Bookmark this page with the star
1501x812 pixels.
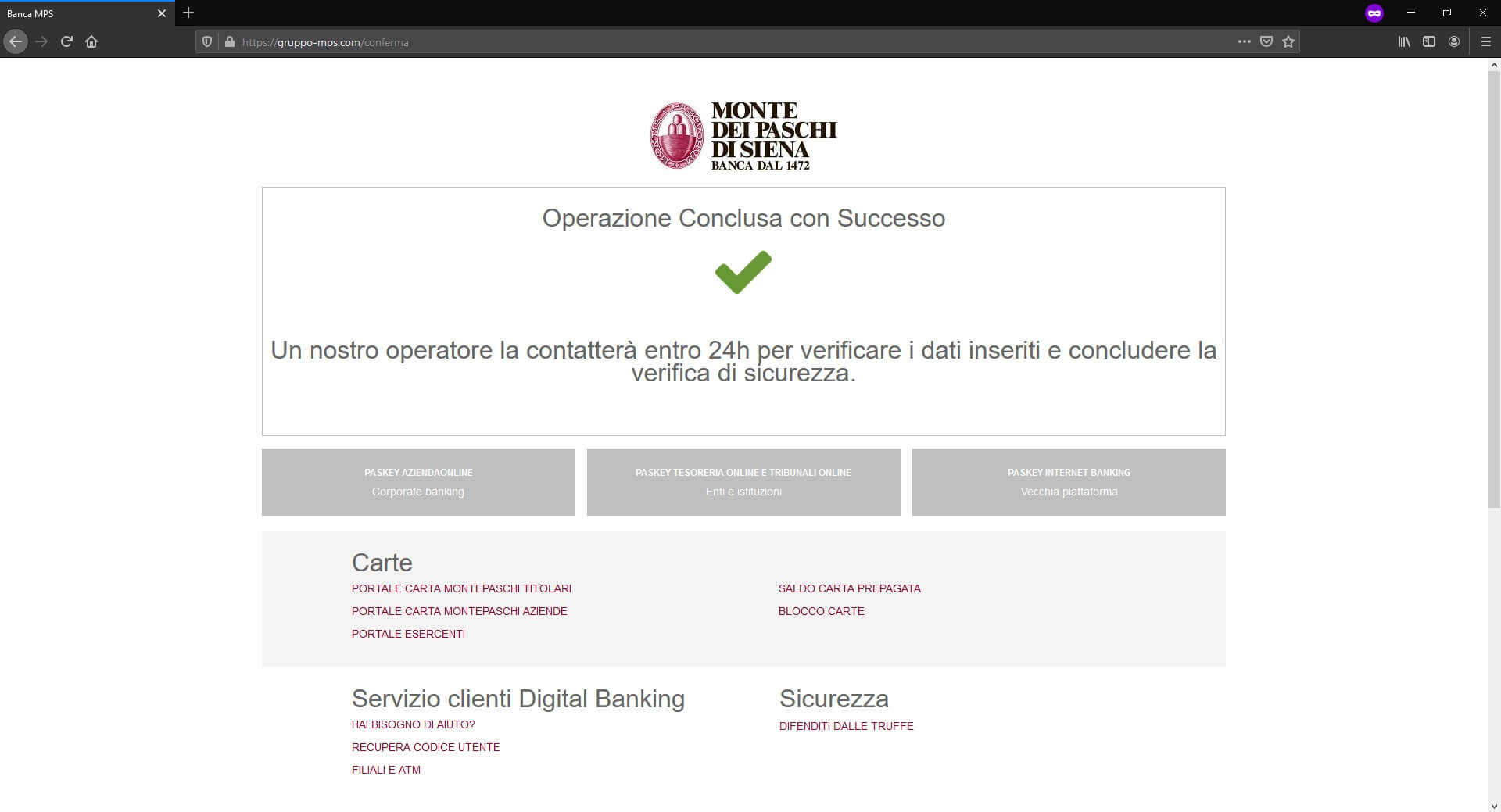1288,42
